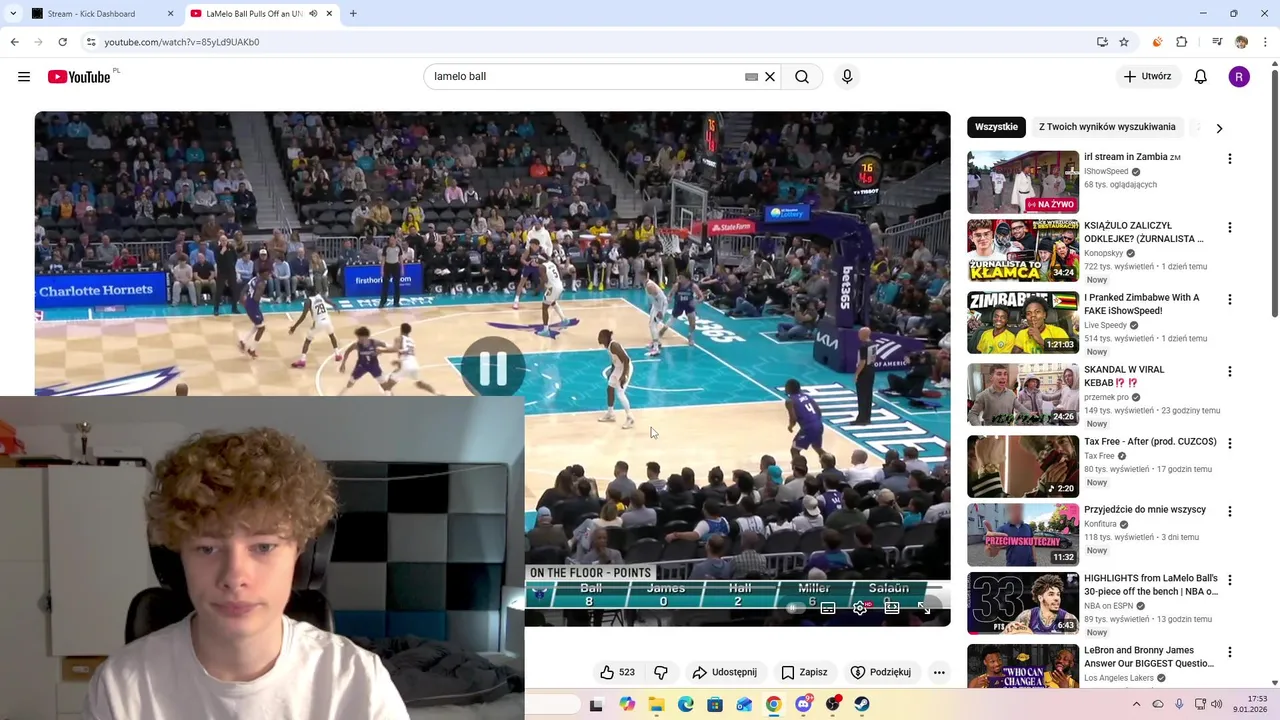Toggle subtitles on the video

pyautogui.click(x=828, y=608)
